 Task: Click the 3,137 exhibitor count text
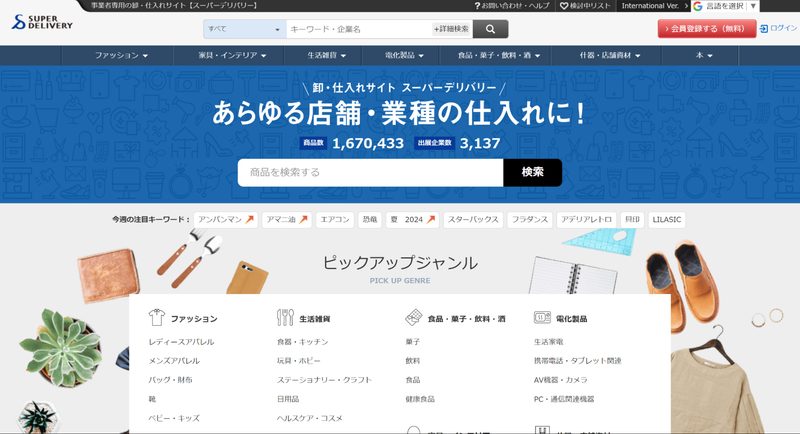(x=480, y=143)
